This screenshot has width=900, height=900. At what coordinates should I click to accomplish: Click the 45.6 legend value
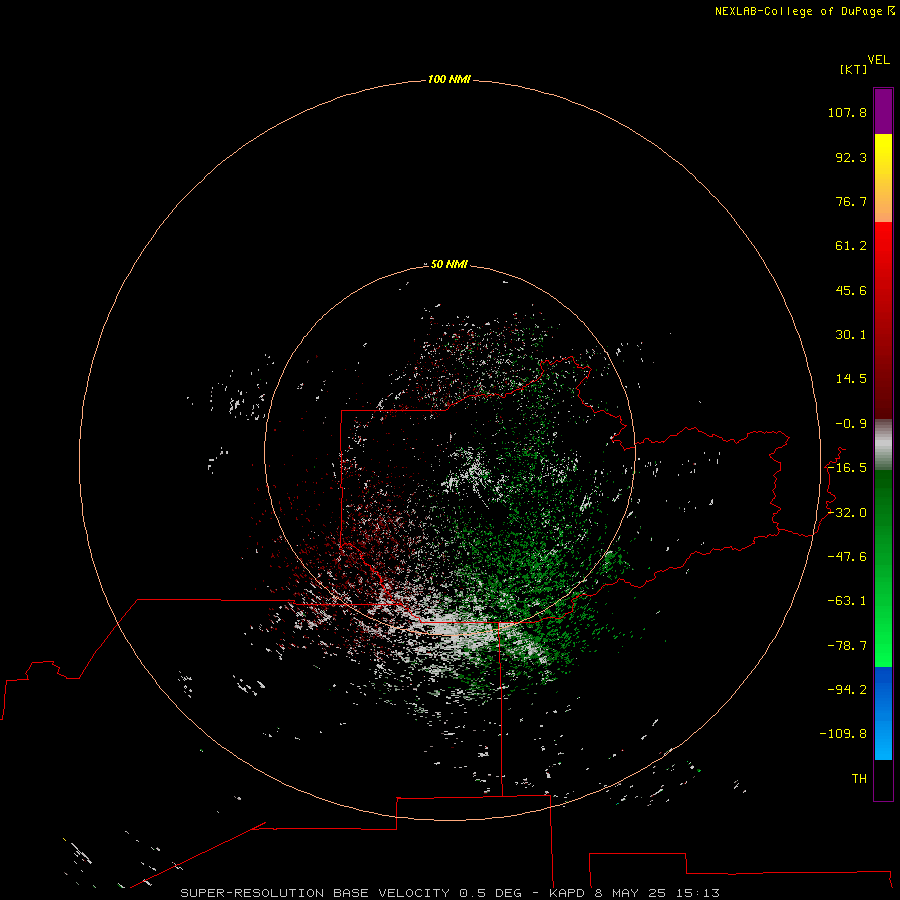[x=851, y=290]
